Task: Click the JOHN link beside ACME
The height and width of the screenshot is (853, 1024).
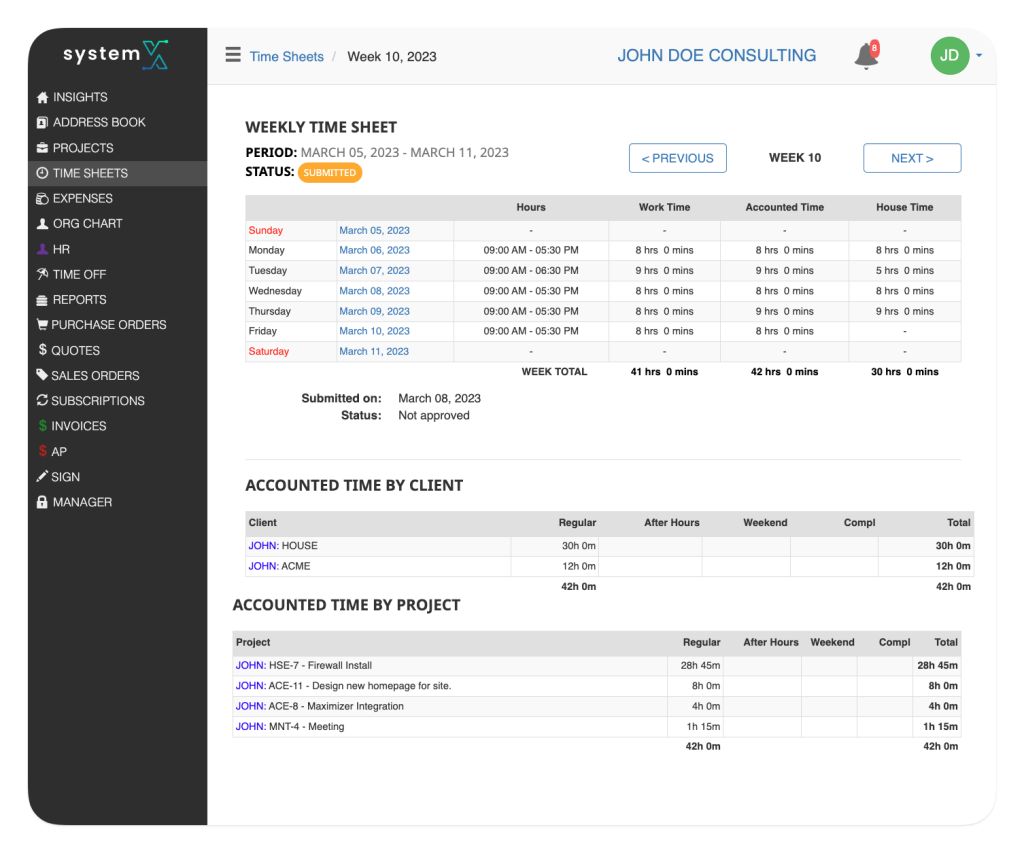Action: (x=262, y=567)
